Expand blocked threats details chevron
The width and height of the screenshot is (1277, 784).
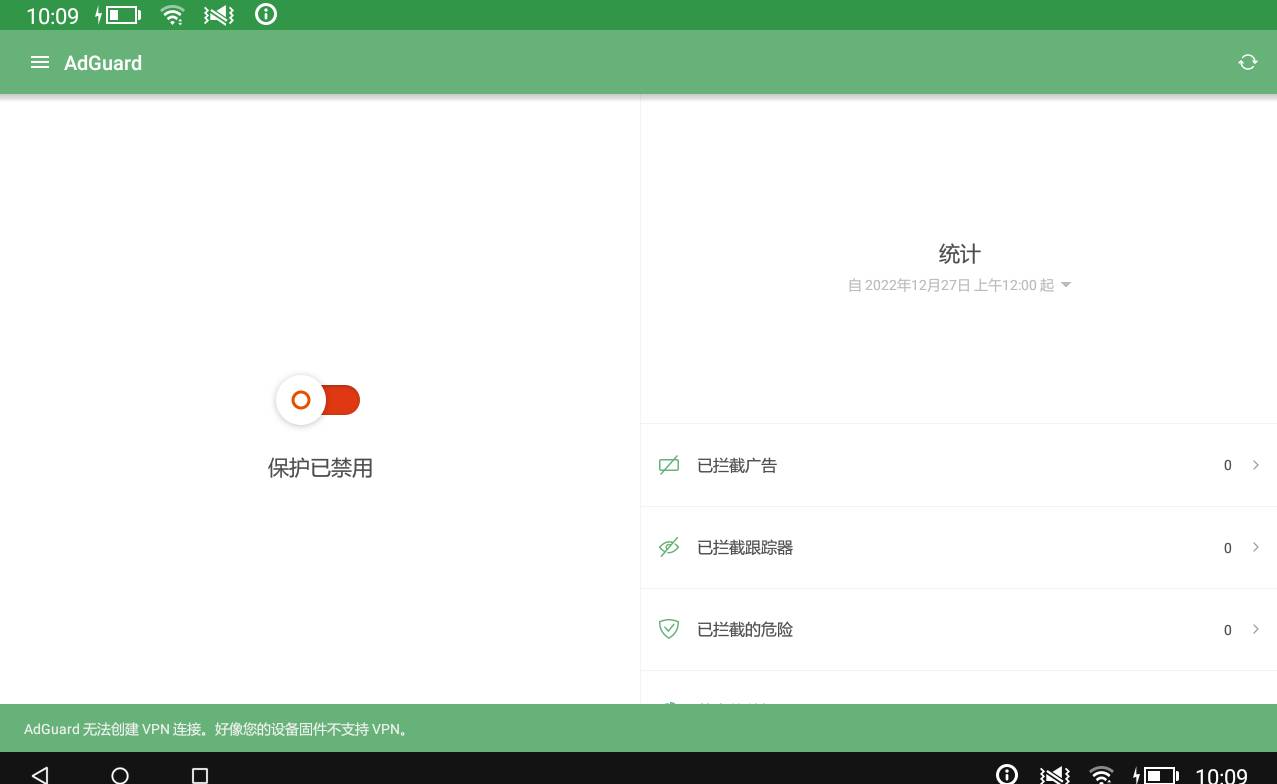coord(1255,629)
